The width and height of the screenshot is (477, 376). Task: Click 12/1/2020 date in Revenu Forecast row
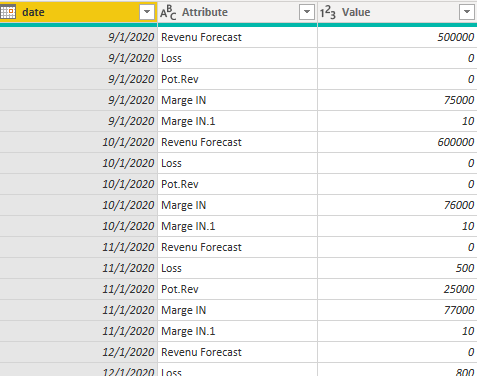128,352
